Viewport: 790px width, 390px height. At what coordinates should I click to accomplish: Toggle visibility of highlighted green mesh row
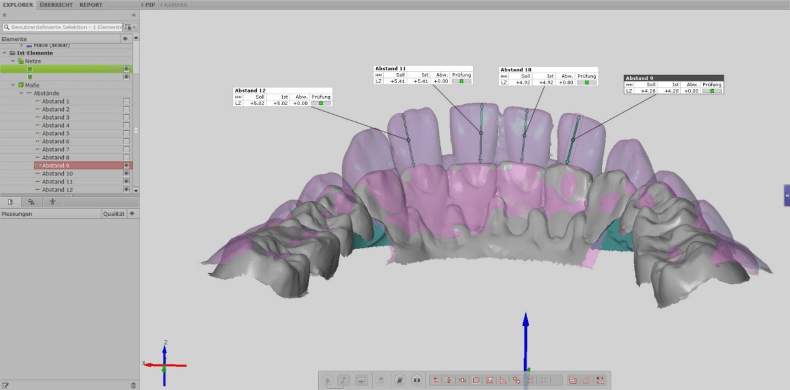126,69
